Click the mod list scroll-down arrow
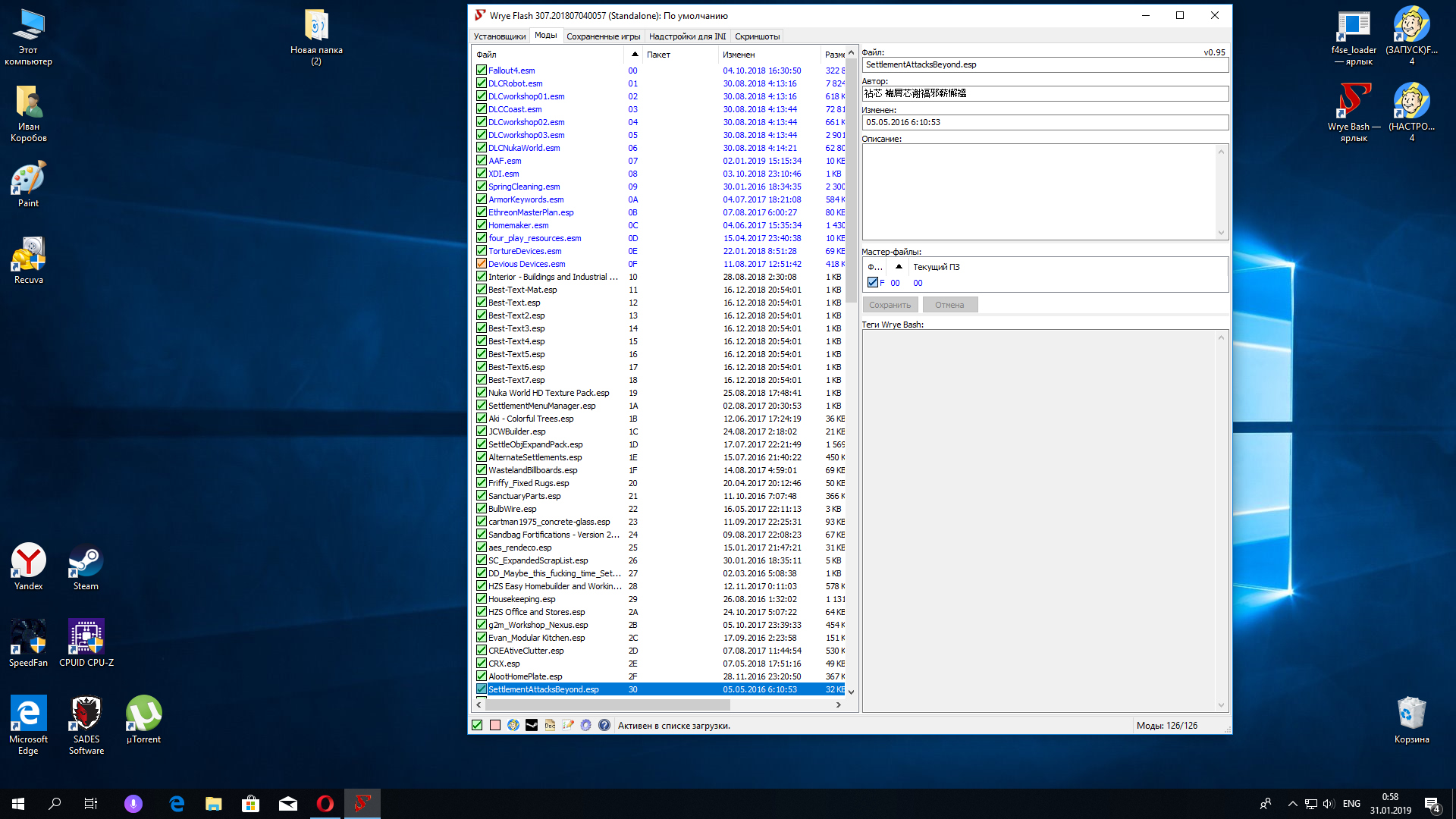Screen dimensions: 1456x819 click(851, 692)
